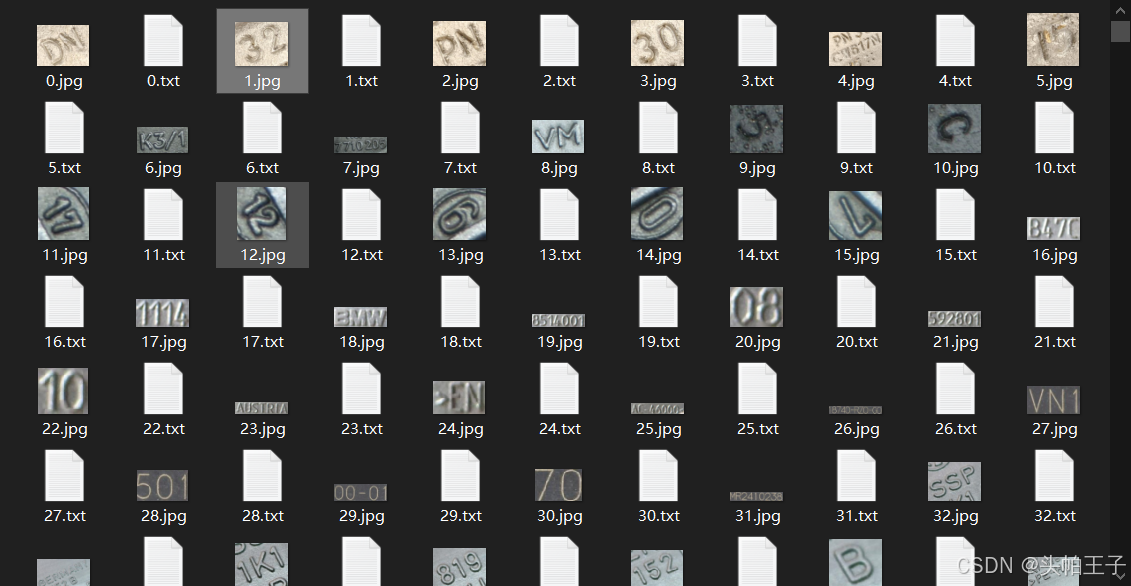Click the file name label 31.jpg
Screen dimensions: 1131x586
(757, 516)
